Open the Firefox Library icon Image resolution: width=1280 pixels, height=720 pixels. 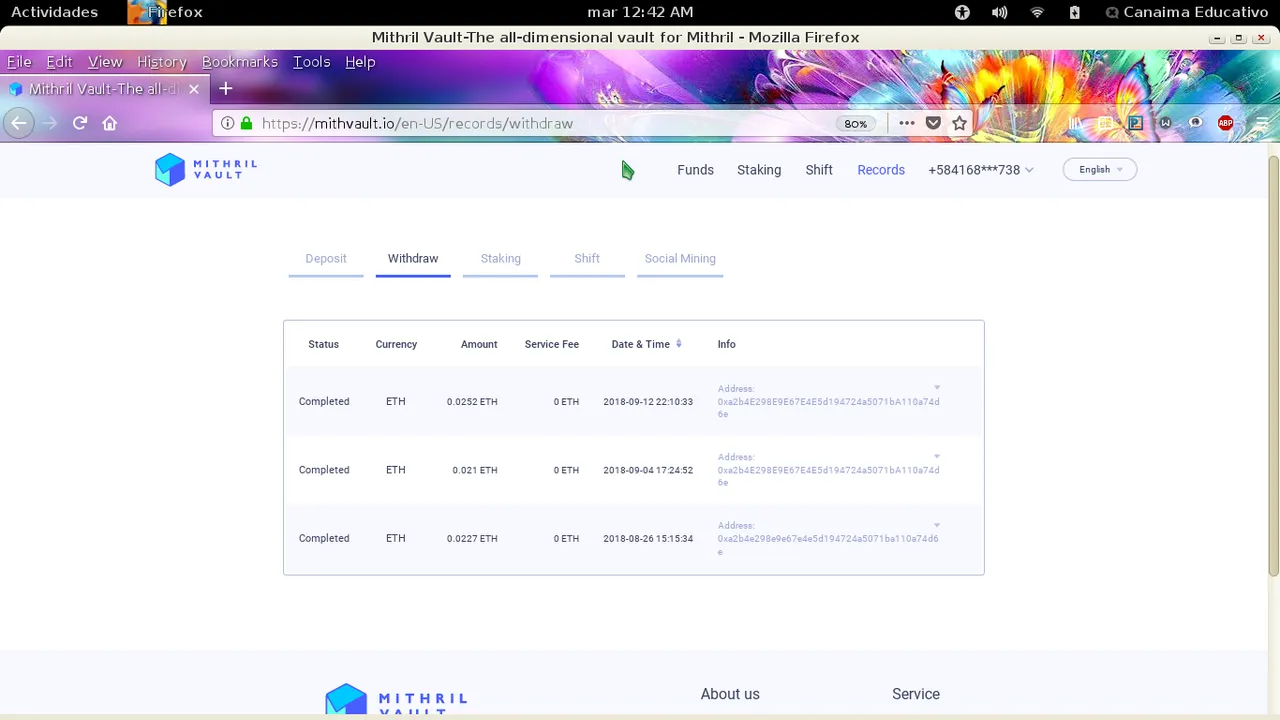pyautogui.click(x=1075, y=123)
